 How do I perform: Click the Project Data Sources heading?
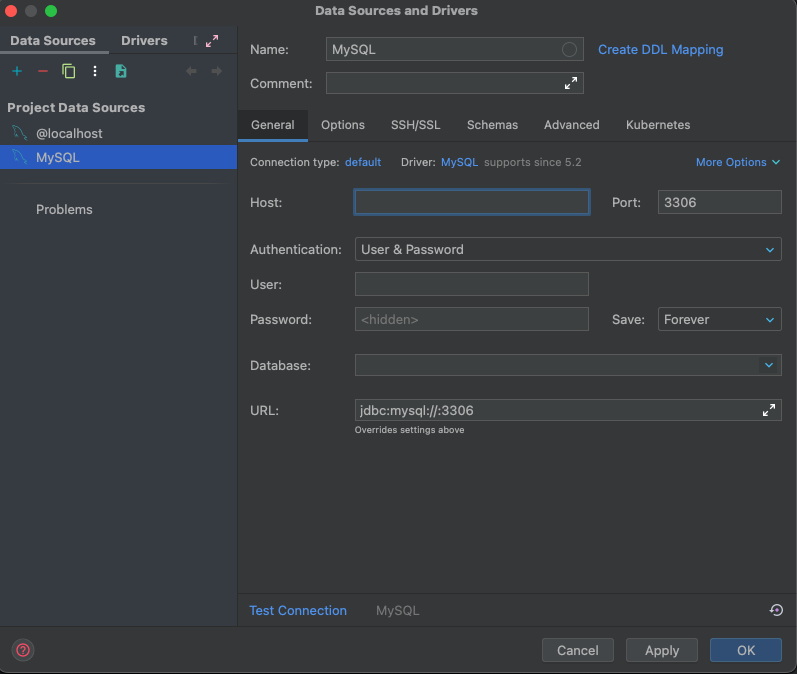point(76,108)
